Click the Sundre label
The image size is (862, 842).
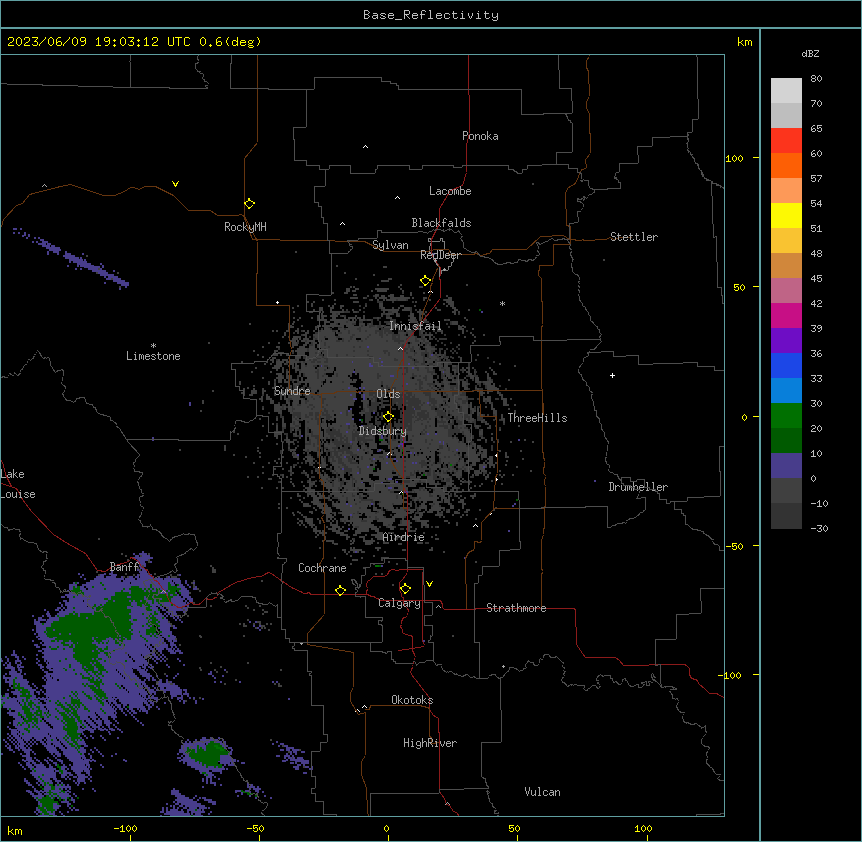click(x=292, y=391)
